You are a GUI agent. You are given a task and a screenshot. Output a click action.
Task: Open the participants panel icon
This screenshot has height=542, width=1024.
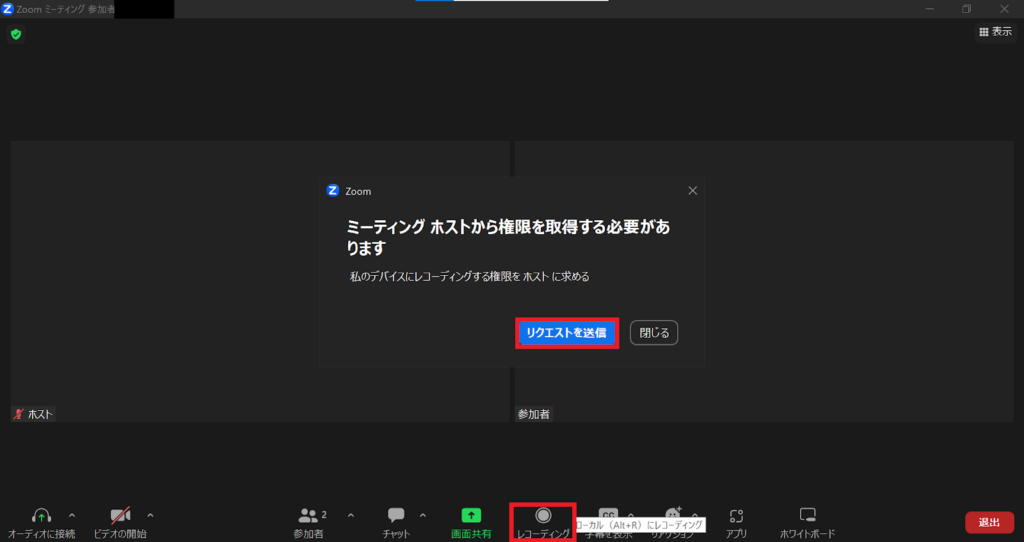point(308,516)
